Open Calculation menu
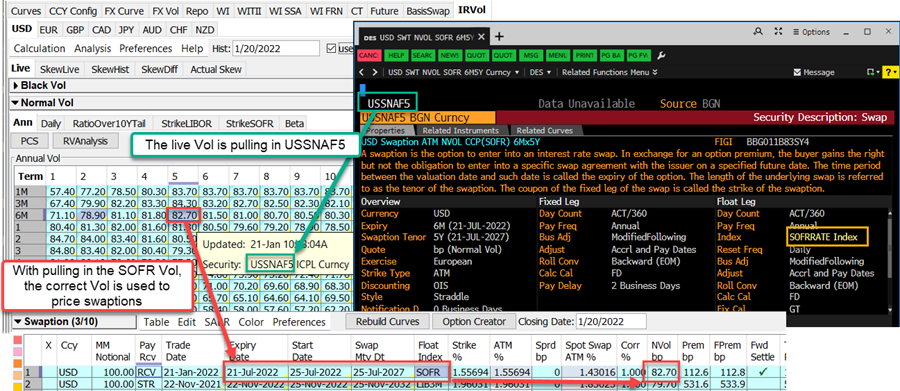900x391 pixels. click(x=40, y=48)
